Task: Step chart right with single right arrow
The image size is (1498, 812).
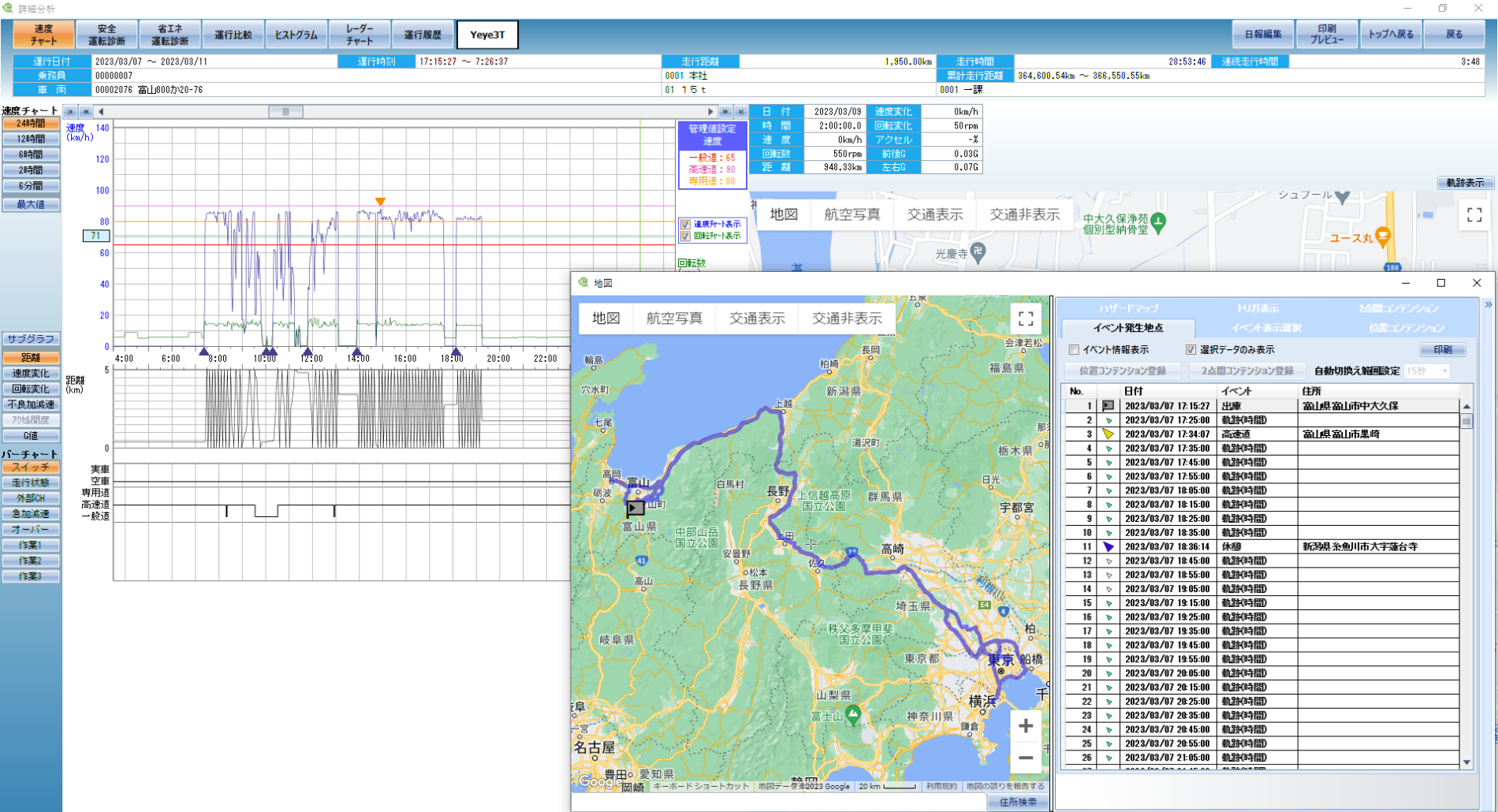Action: [x=710, y=112]
